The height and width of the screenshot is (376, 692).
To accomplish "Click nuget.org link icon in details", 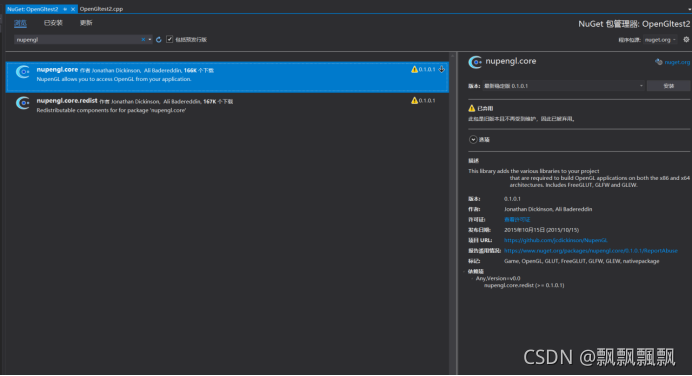I will (658, 62).
